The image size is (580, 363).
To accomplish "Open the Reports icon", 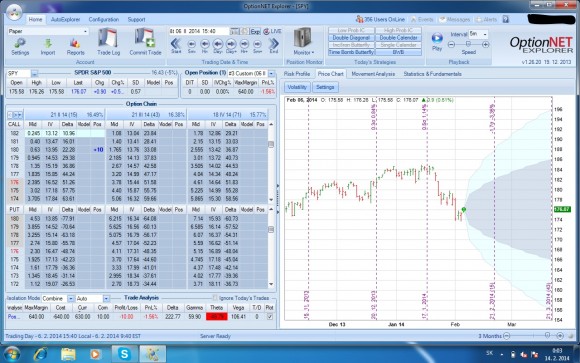I will point(75,44).
